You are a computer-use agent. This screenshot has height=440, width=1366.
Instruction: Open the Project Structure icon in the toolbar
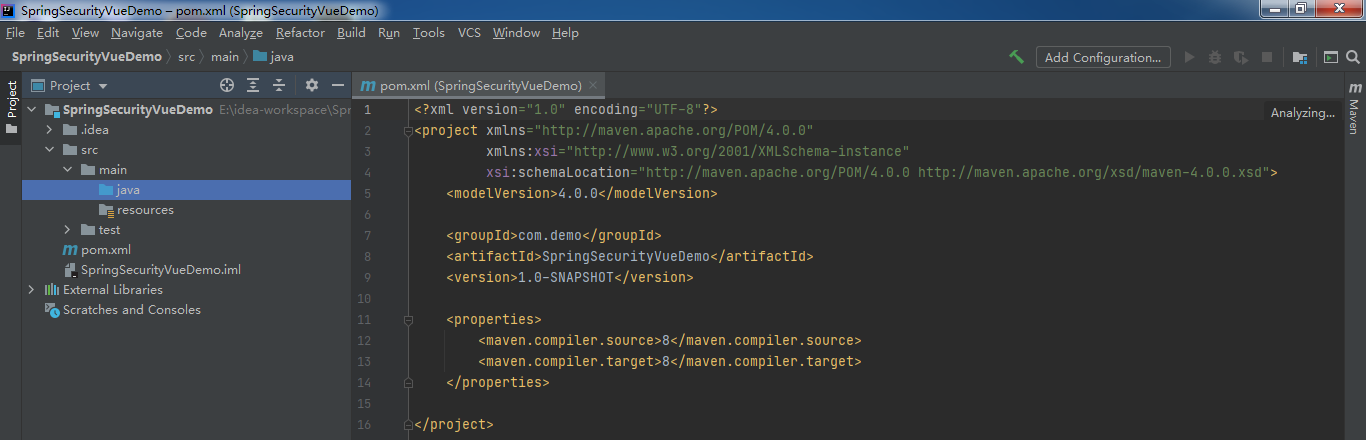click(x=1300, y=57)
